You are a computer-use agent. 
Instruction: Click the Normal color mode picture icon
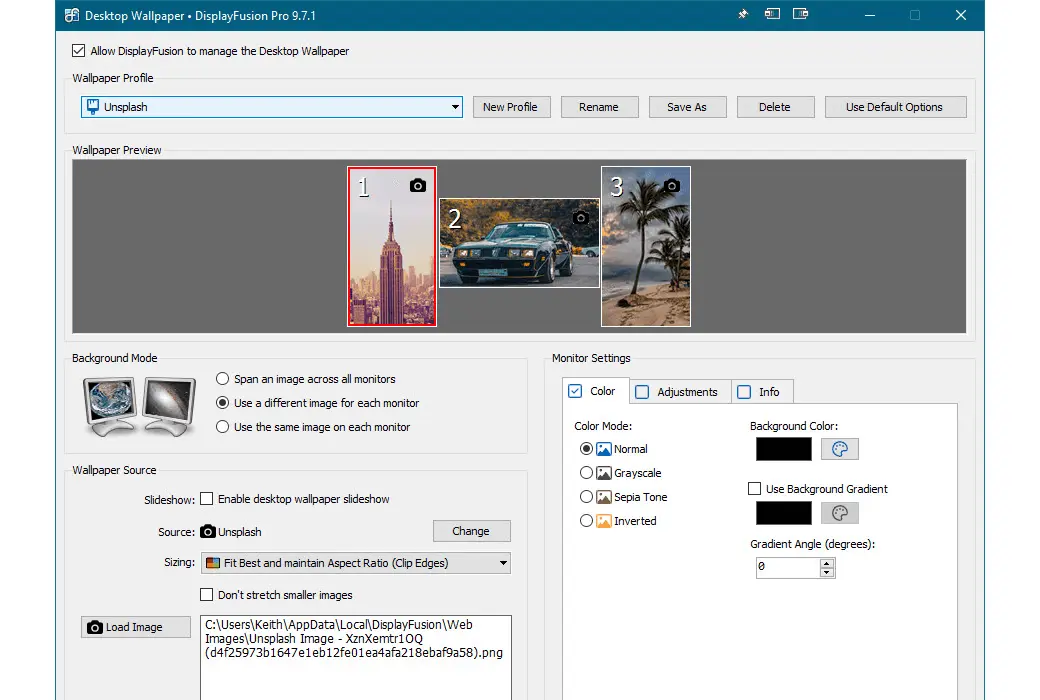(x=604, y=449)
